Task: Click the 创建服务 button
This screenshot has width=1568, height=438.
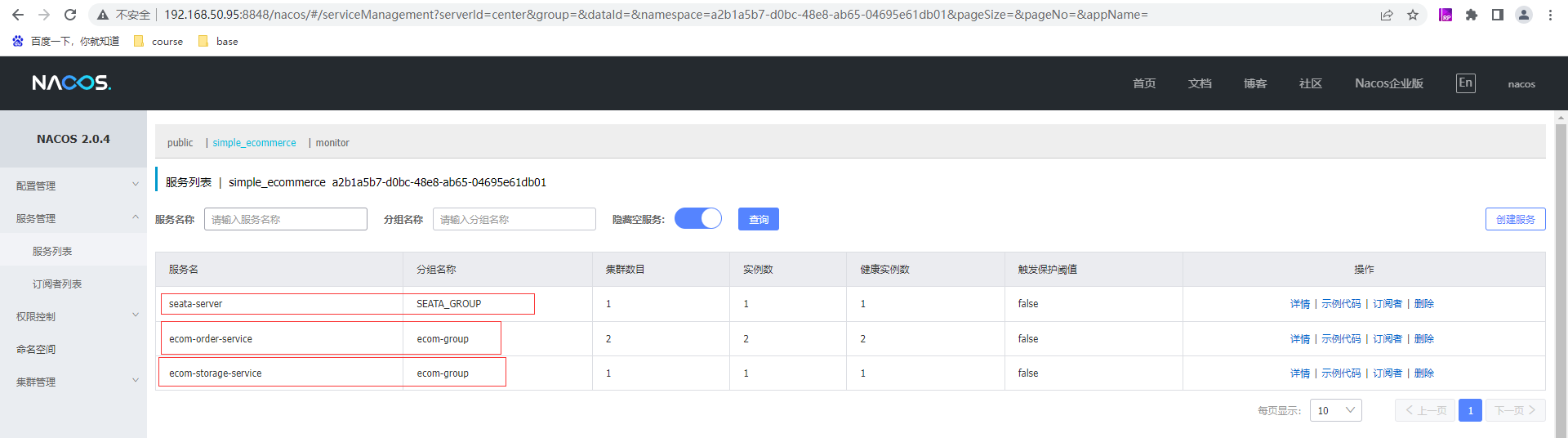Action: tap(1516, 219)
